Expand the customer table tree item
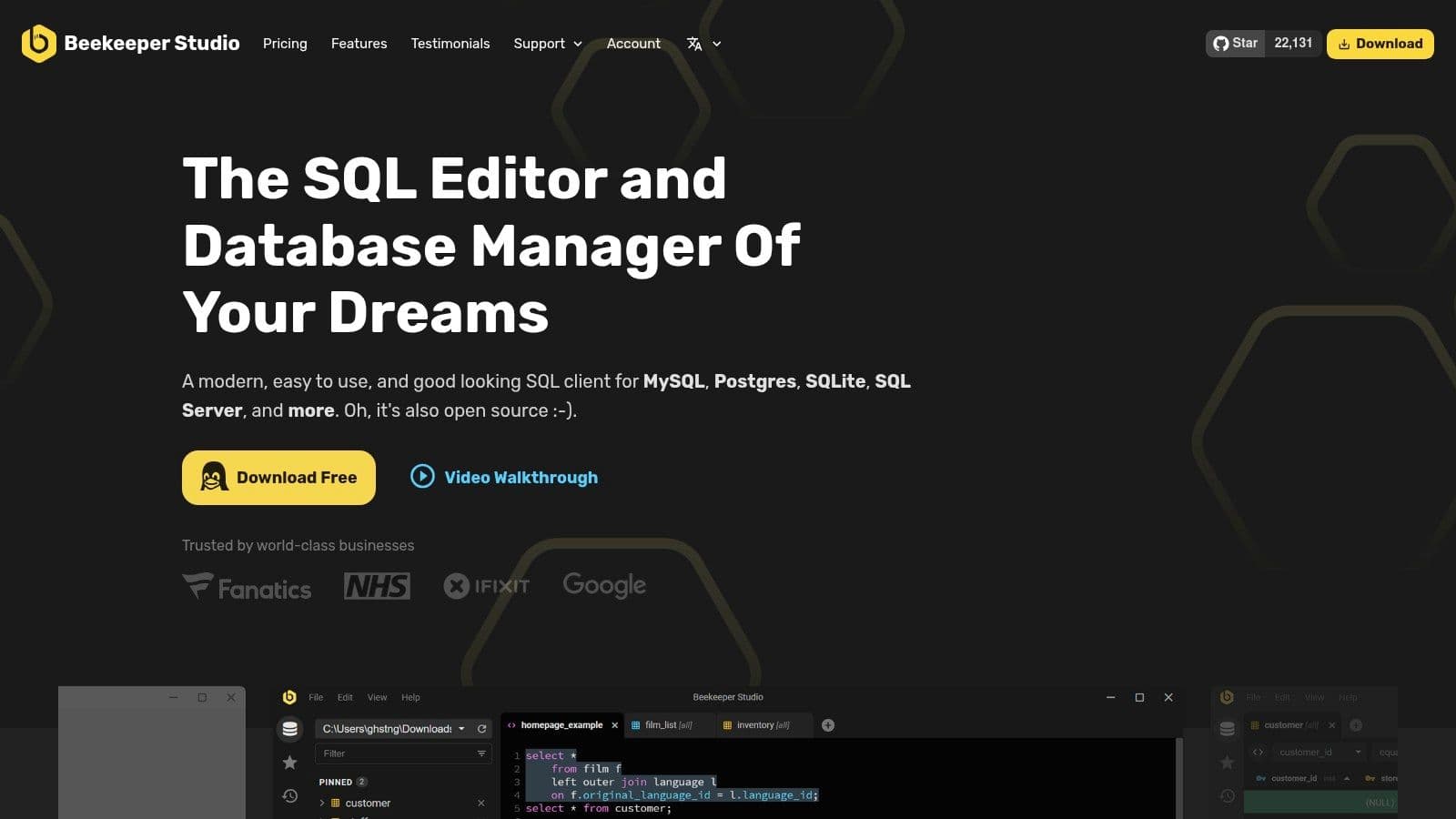The height and width of the screenshot is (819, 1456). tap(322, 803)
